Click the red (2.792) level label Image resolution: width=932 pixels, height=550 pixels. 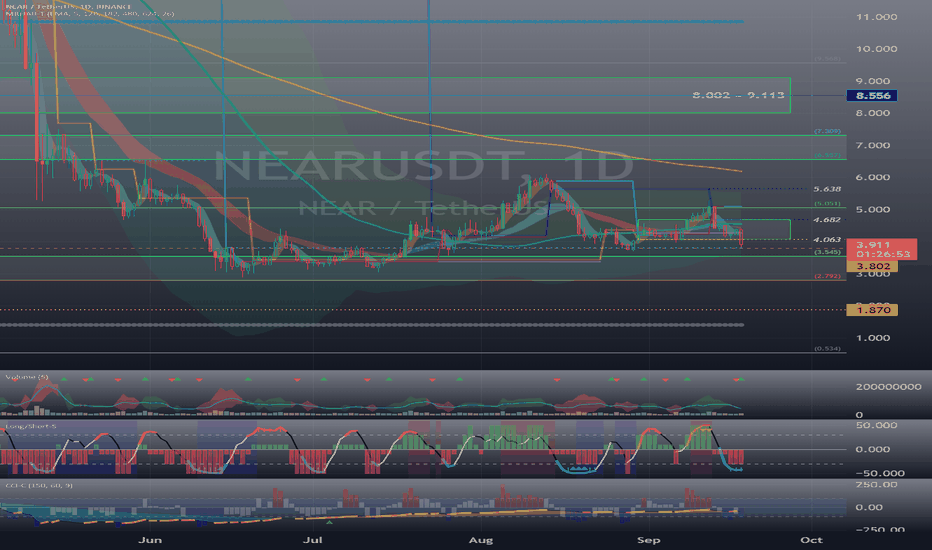[827, 276]
